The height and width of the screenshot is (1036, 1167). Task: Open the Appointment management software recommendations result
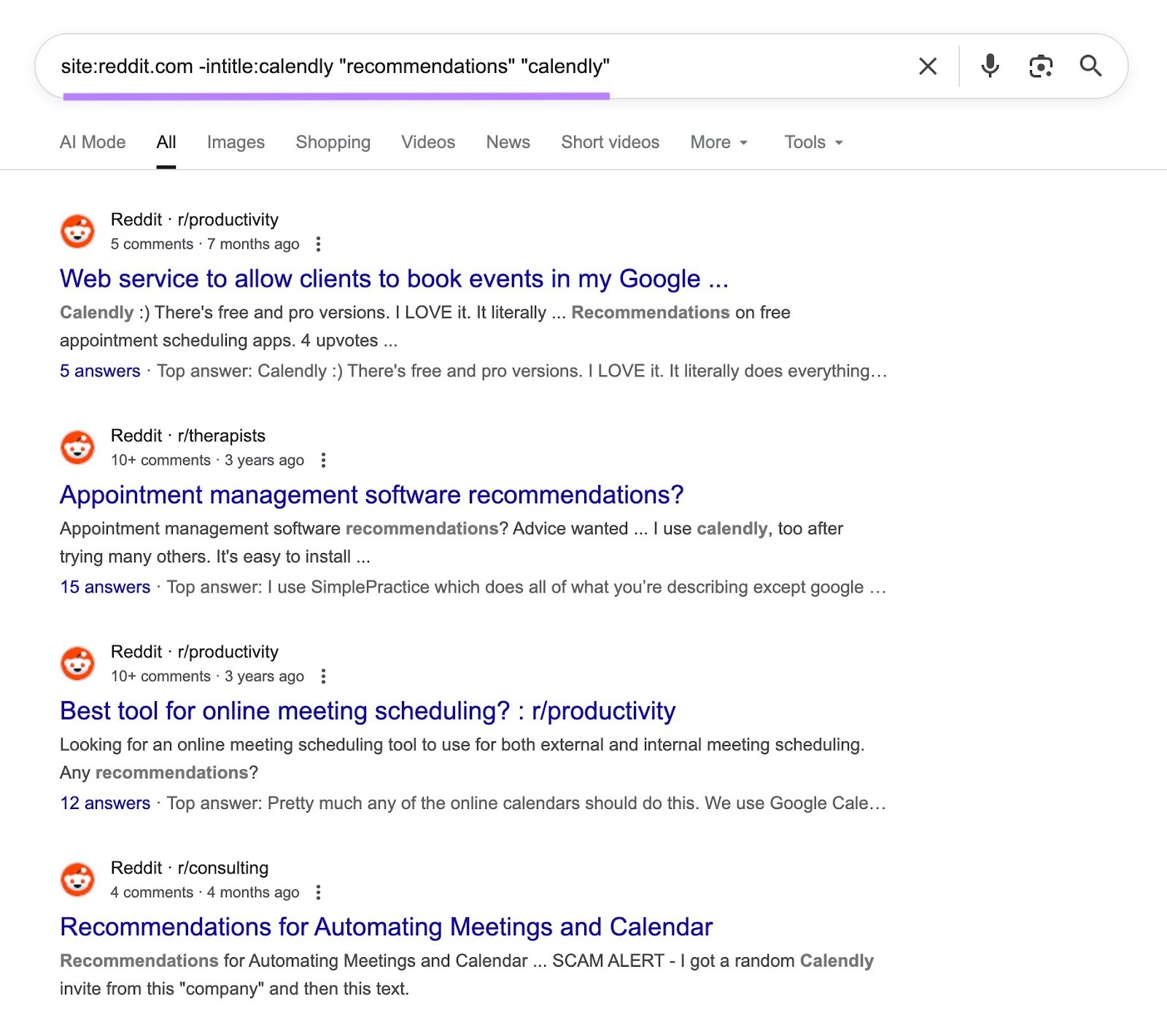tap(372, 495)
